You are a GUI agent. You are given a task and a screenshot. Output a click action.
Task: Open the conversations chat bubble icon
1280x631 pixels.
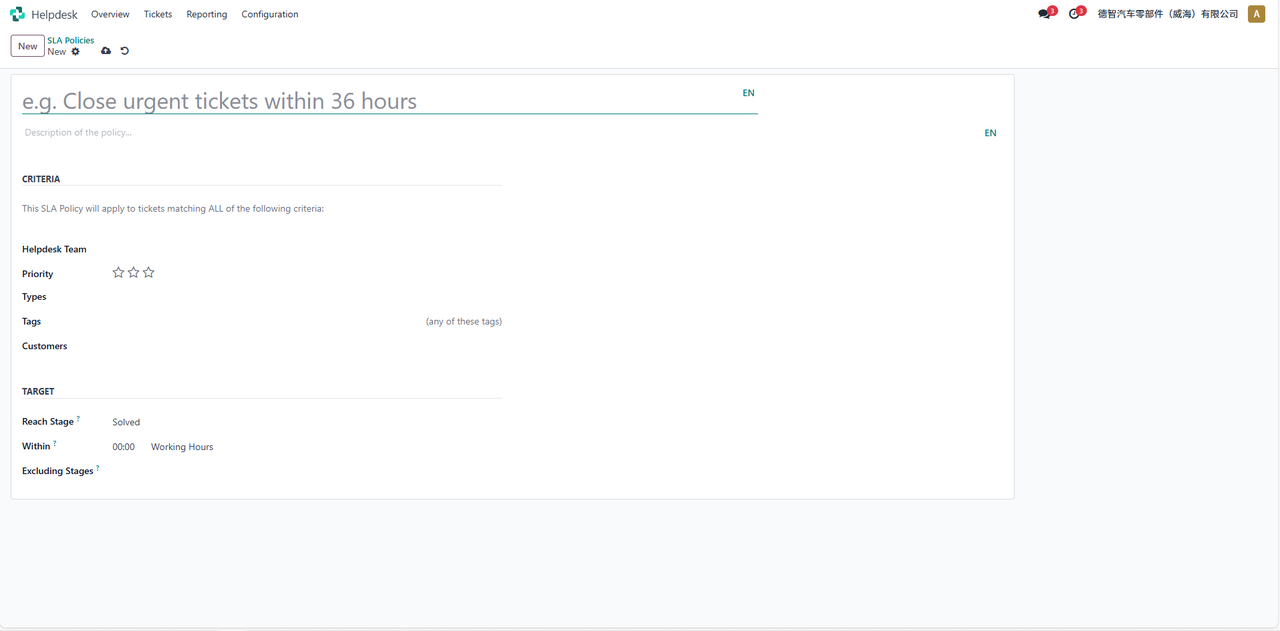pyautogui.click(x=1044, y=14)
